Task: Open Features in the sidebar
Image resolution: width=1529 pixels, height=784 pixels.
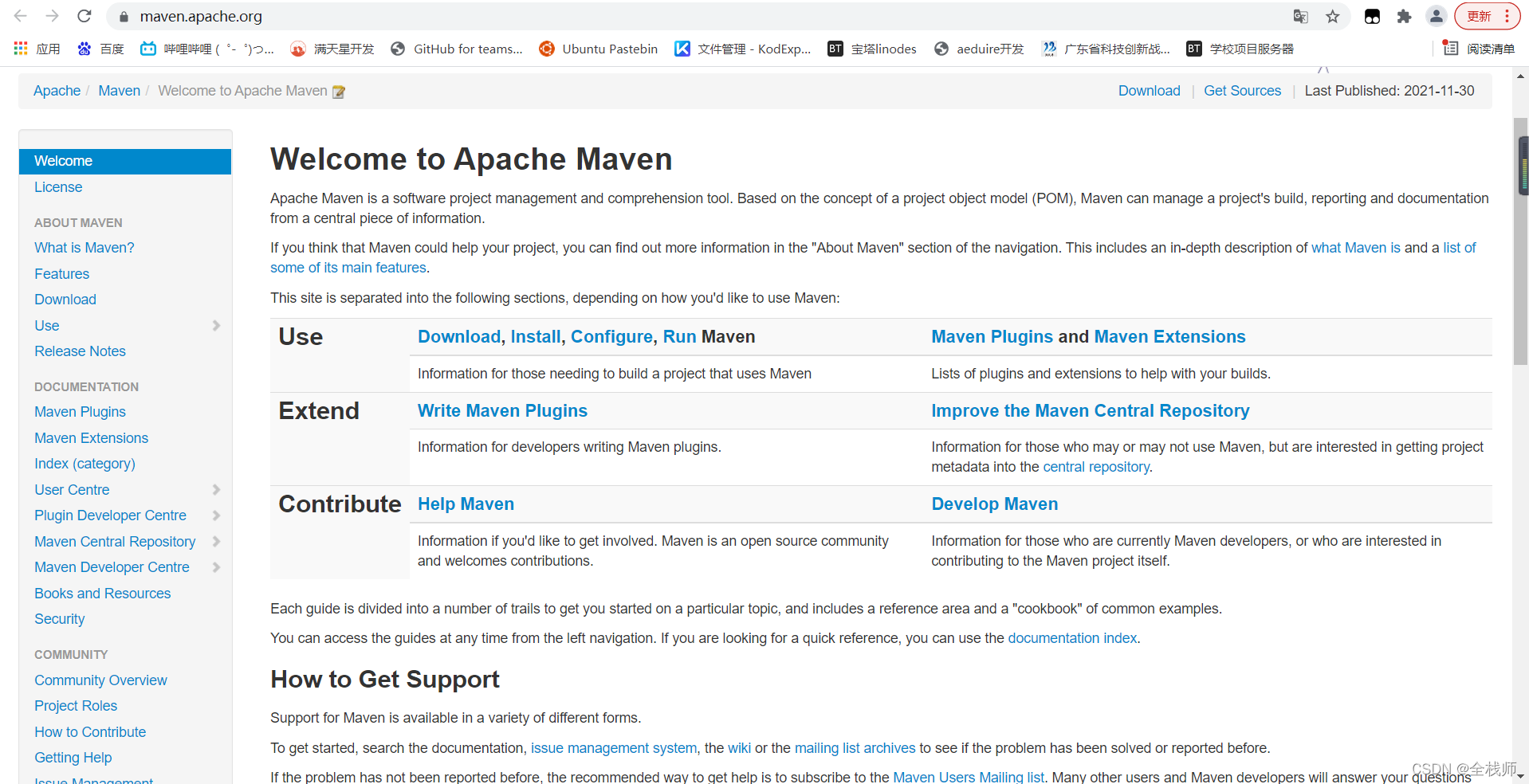Action: pos(62,274)
